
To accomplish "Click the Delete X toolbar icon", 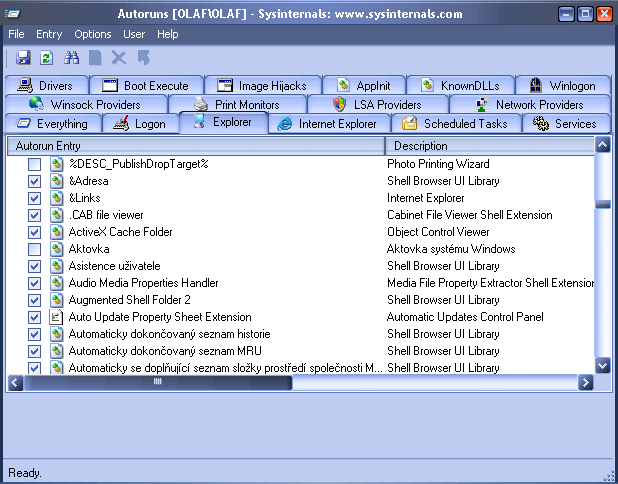I will tap(119, 58).
